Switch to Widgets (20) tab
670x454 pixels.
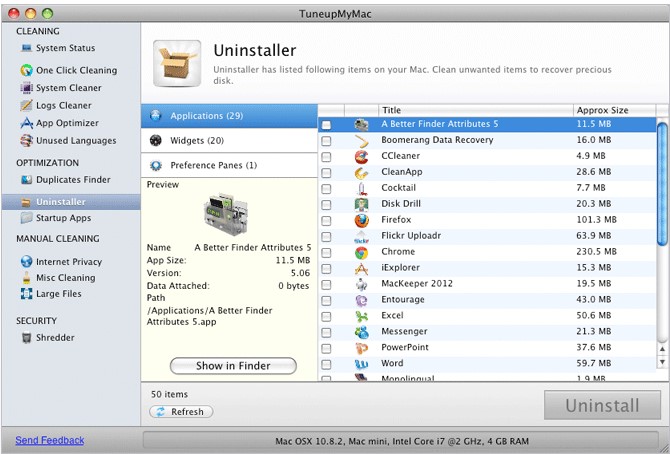coord(229,141)
